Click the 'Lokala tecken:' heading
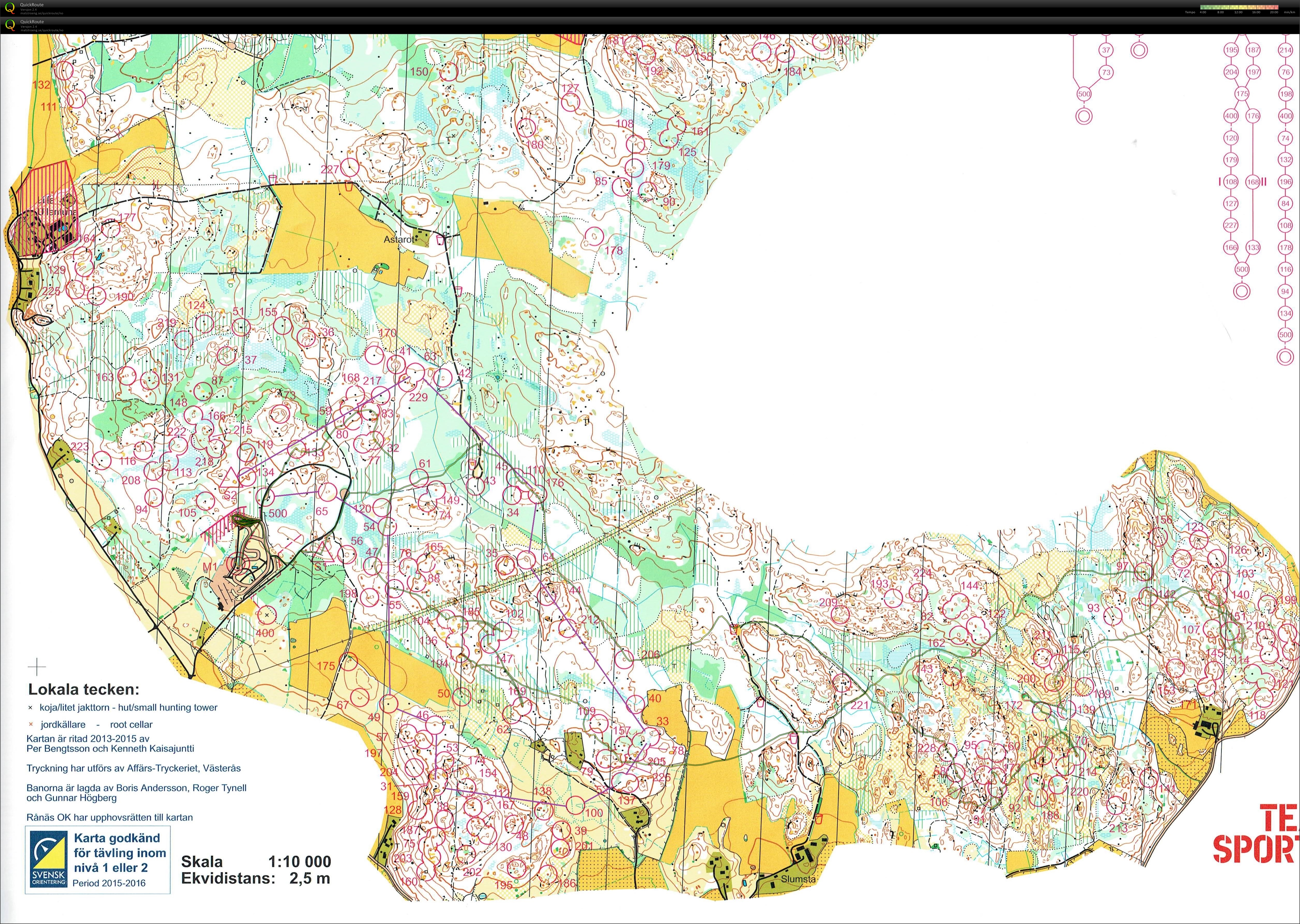The width and height of the screenshot is (1300, 924). tap(84, 690)
